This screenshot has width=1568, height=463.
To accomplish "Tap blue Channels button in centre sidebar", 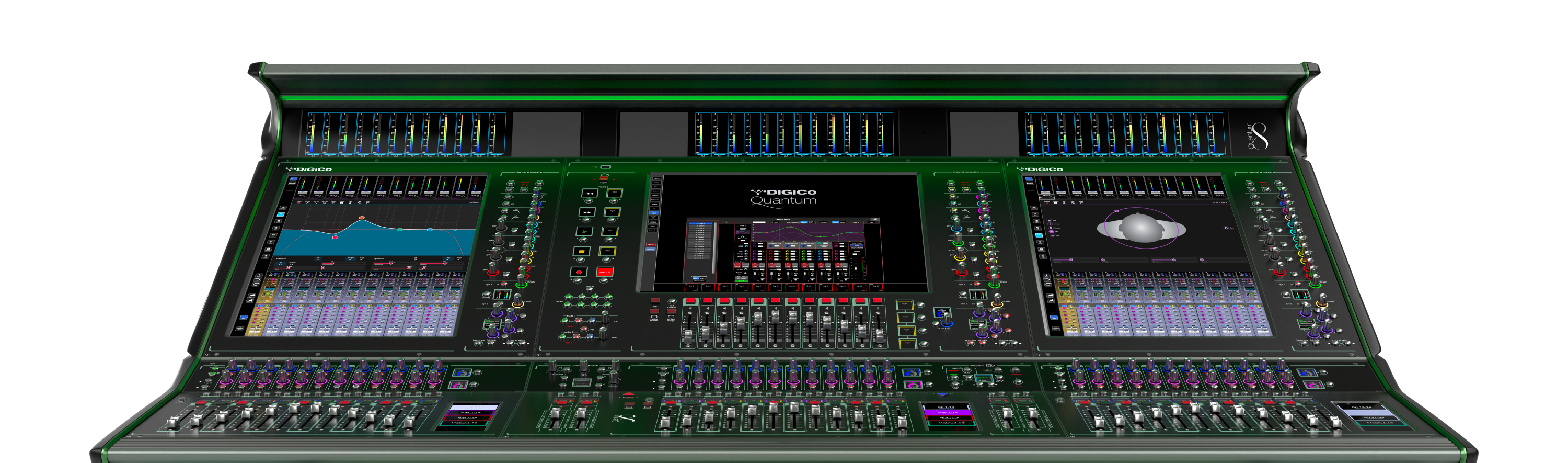I will [651, 249].
